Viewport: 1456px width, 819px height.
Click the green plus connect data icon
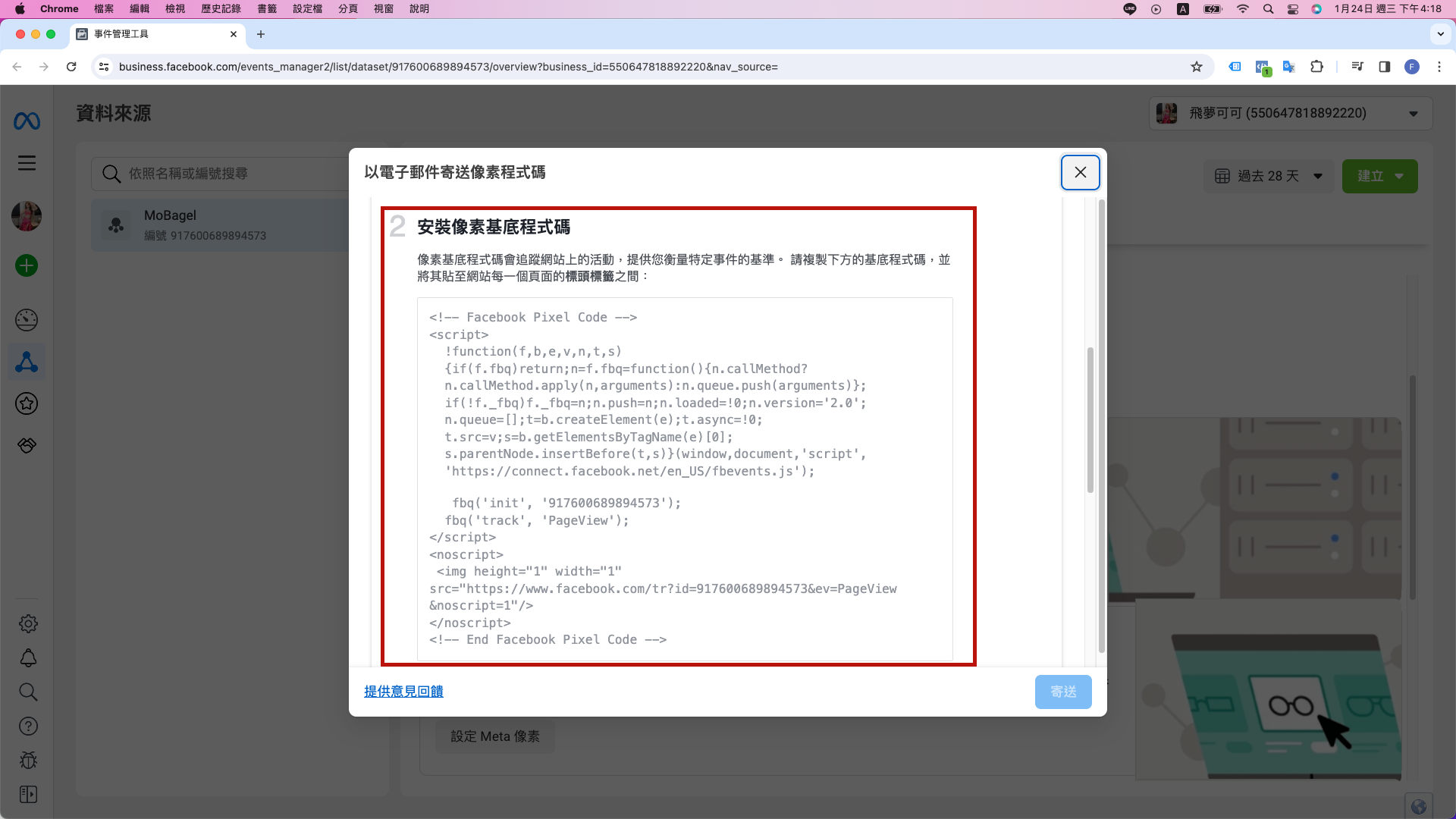point(27,265)
